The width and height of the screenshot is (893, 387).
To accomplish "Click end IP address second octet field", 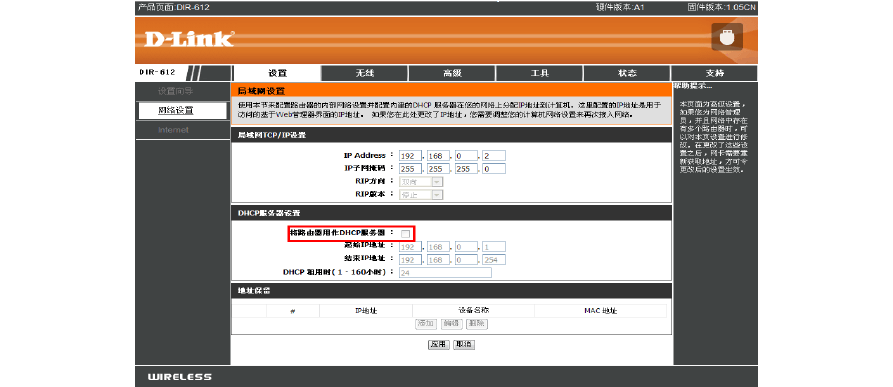I will tap(439, 260).
